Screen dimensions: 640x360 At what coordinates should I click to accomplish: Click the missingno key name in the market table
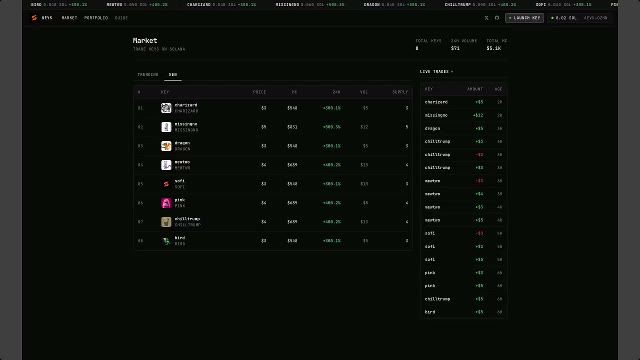tap(186, 124)
